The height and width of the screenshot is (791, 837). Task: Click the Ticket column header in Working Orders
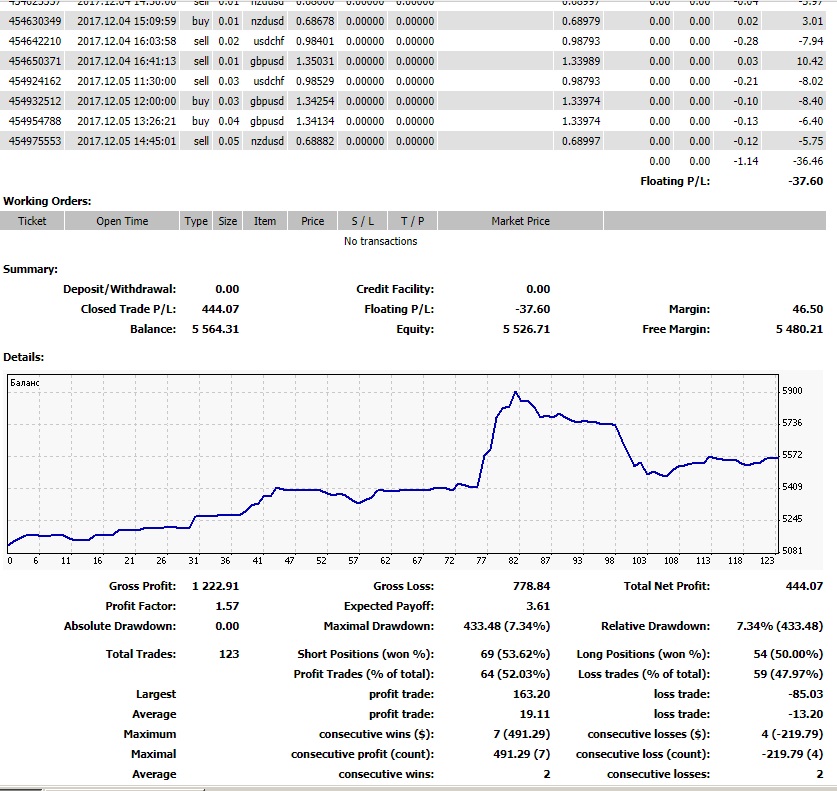[32, 221]
